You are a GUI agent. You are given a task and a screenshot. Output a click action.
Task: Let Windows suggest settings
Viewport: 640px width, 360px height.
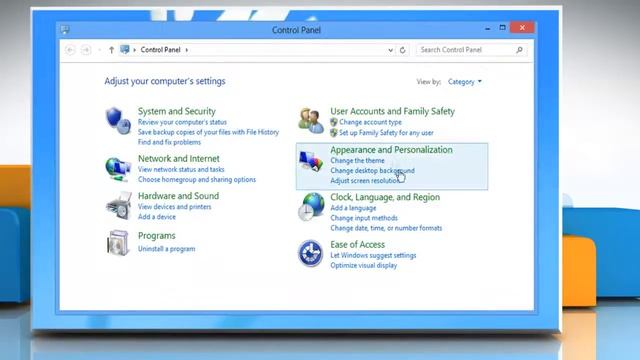pos(373,256)
